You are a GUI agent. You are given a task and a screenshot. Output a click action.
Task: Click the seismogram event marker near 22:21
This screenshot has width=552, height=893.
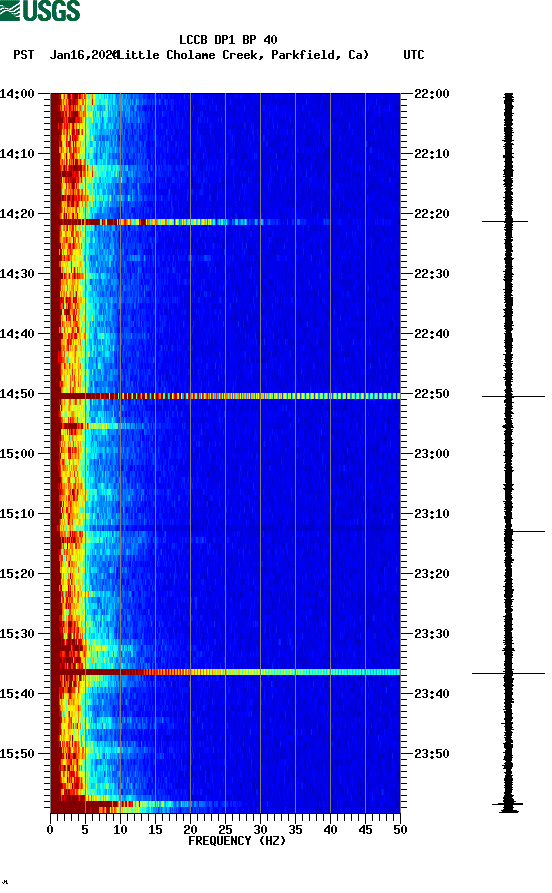505,221
